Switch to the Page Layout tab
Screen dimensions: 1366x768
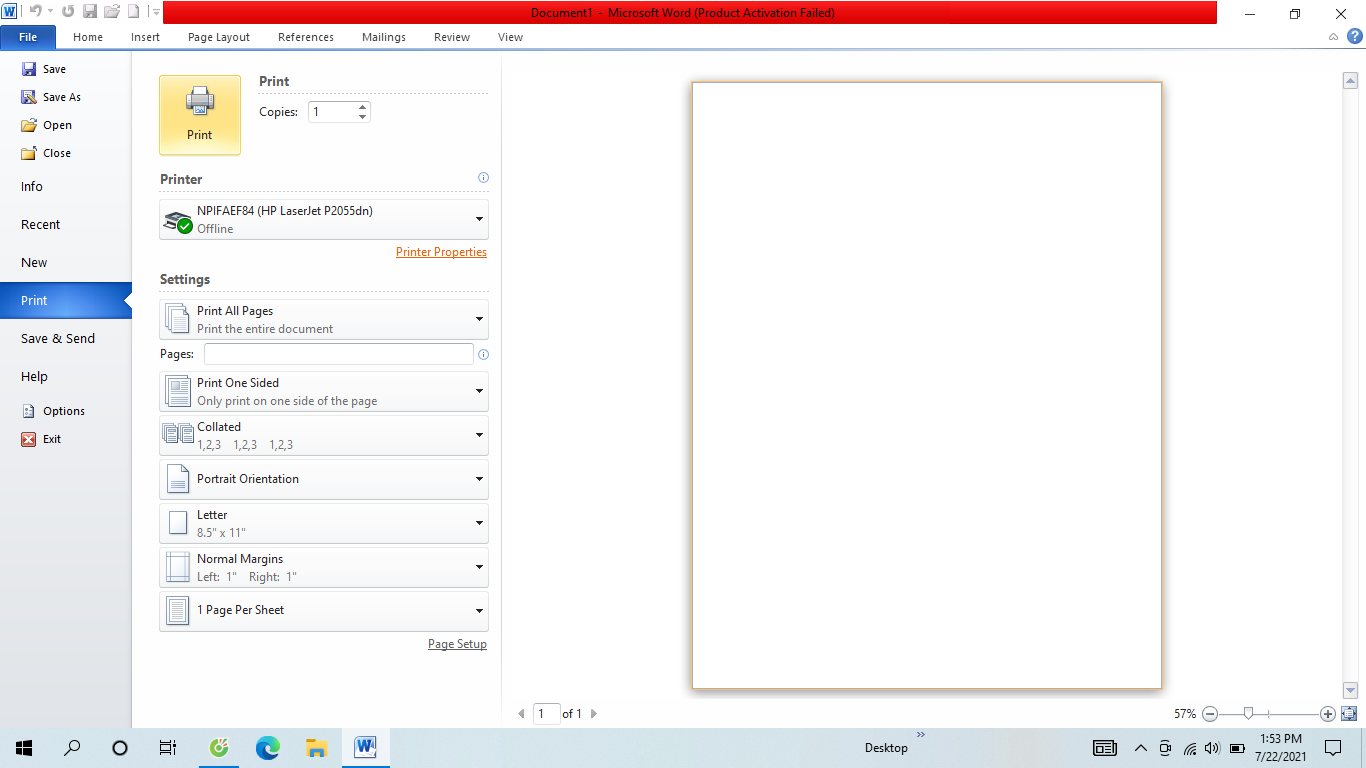pos(219,37)
